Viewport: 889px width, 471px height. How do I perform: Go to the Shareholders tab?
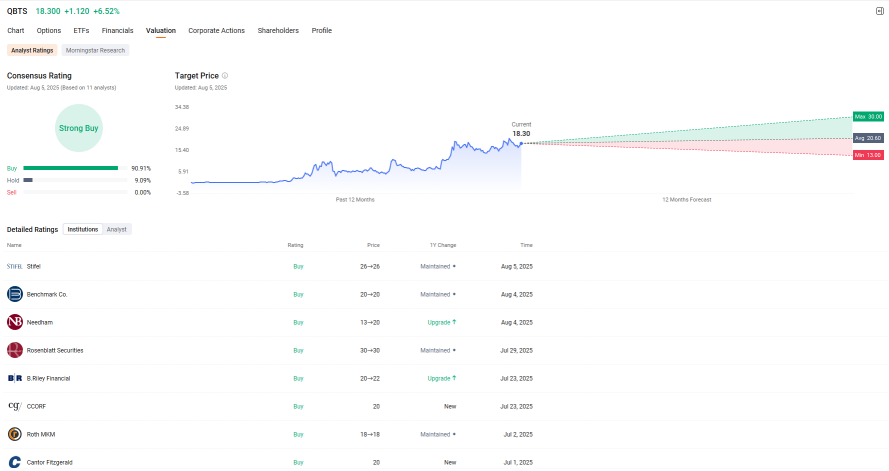pyautogui.click(x=278, y=31)
